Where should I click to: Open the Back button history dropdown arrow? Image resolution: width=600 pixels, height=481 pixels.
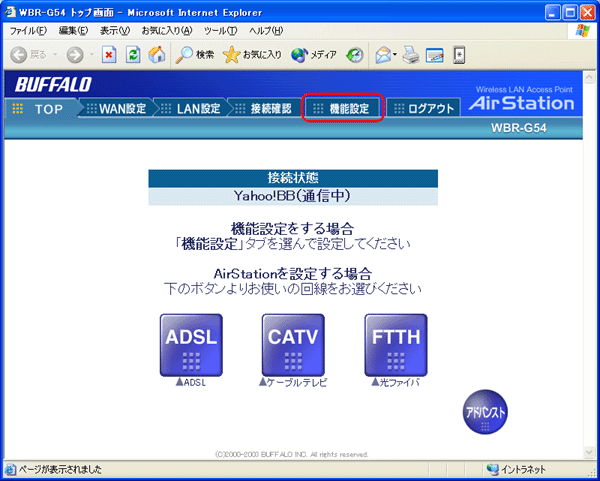55,56
